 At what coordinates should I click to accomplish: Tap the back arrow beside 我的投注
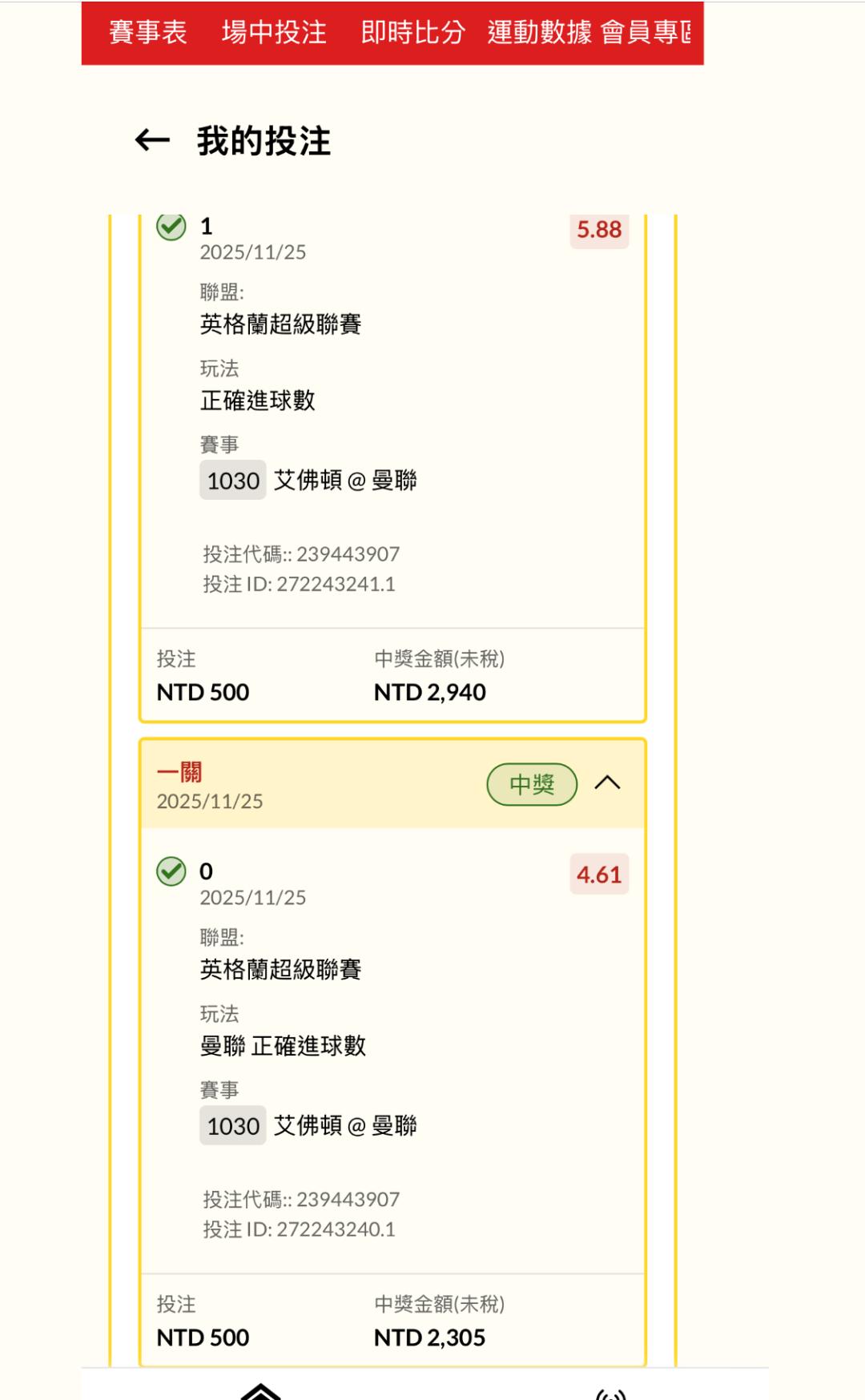152,141
